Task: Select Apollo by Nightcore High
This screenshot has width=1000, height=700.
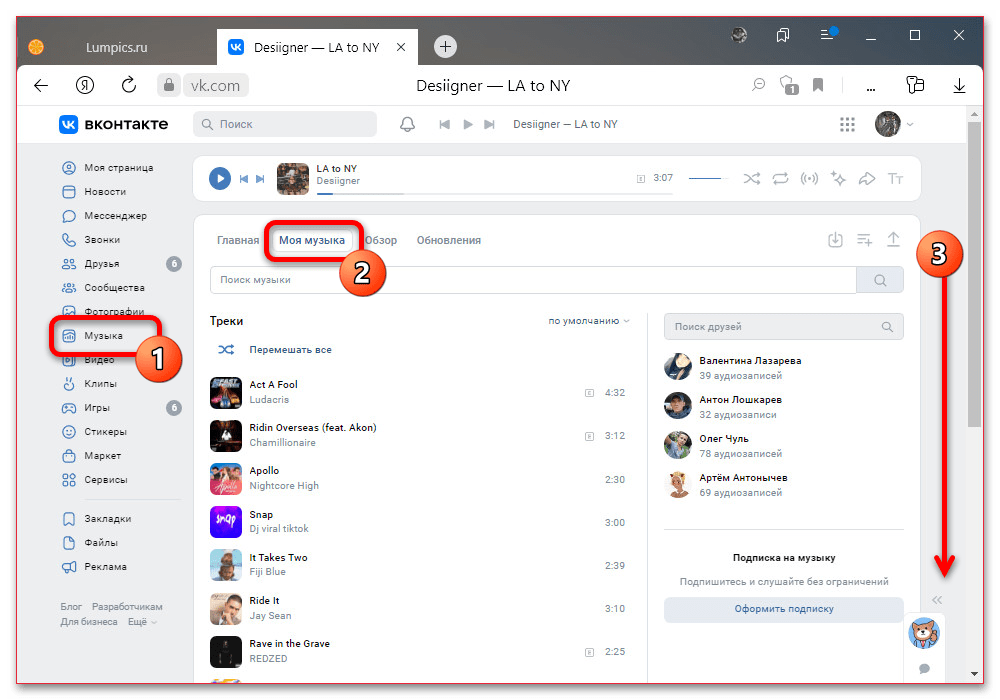Action: point(418,479)
